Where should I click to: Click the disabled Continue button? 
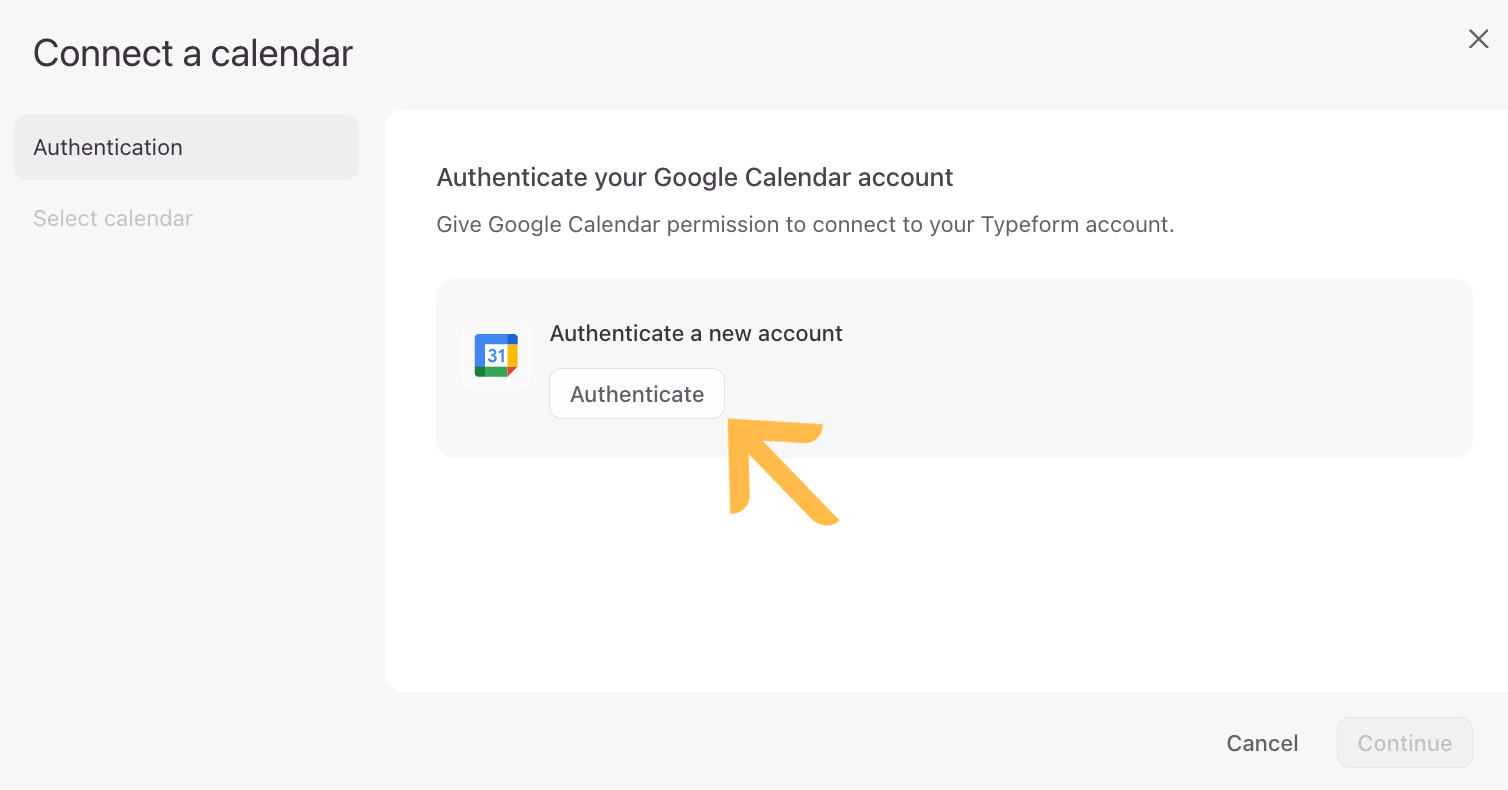1404,743
